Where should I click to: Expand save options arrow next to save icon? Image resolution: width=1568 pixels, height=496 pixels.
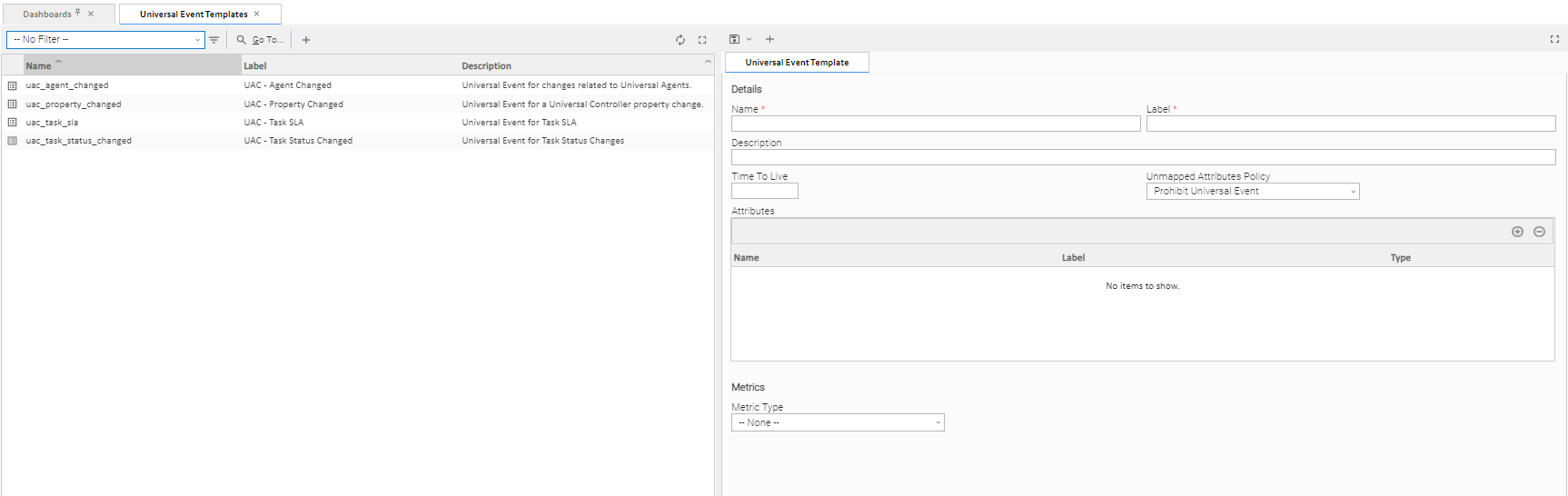click(749, 39)
